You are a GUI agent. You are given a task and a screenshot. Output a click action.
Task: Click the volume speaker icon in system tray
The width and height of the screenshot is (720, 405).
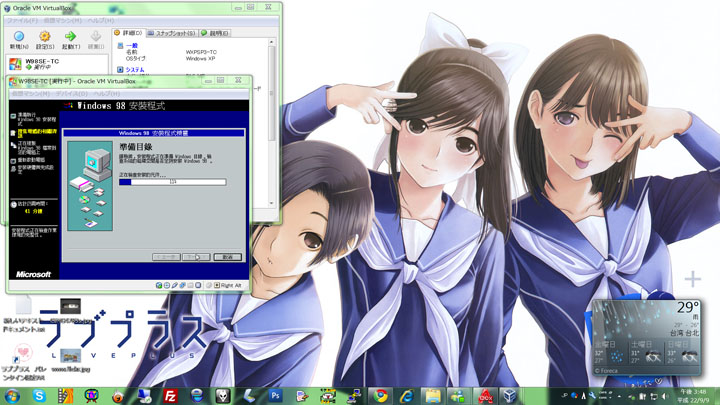tap(664, 396)
